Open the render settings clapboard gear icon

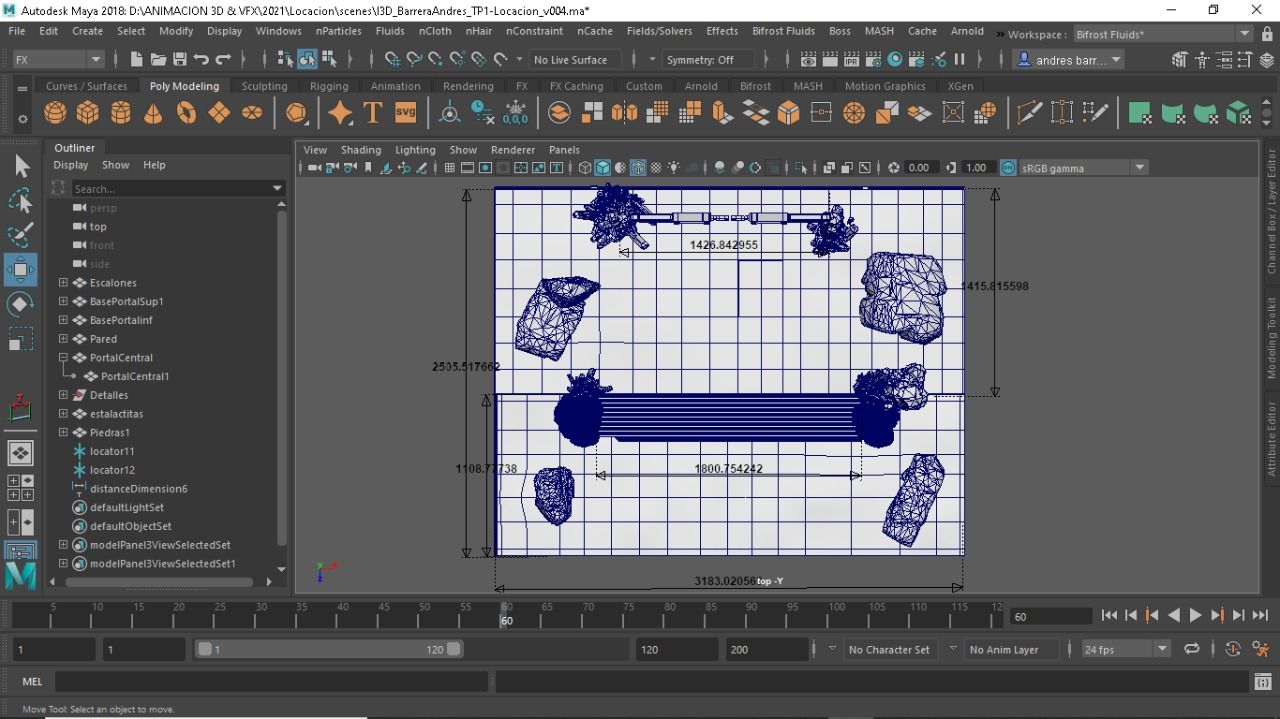pyautogui.click(x=873, y=60)
